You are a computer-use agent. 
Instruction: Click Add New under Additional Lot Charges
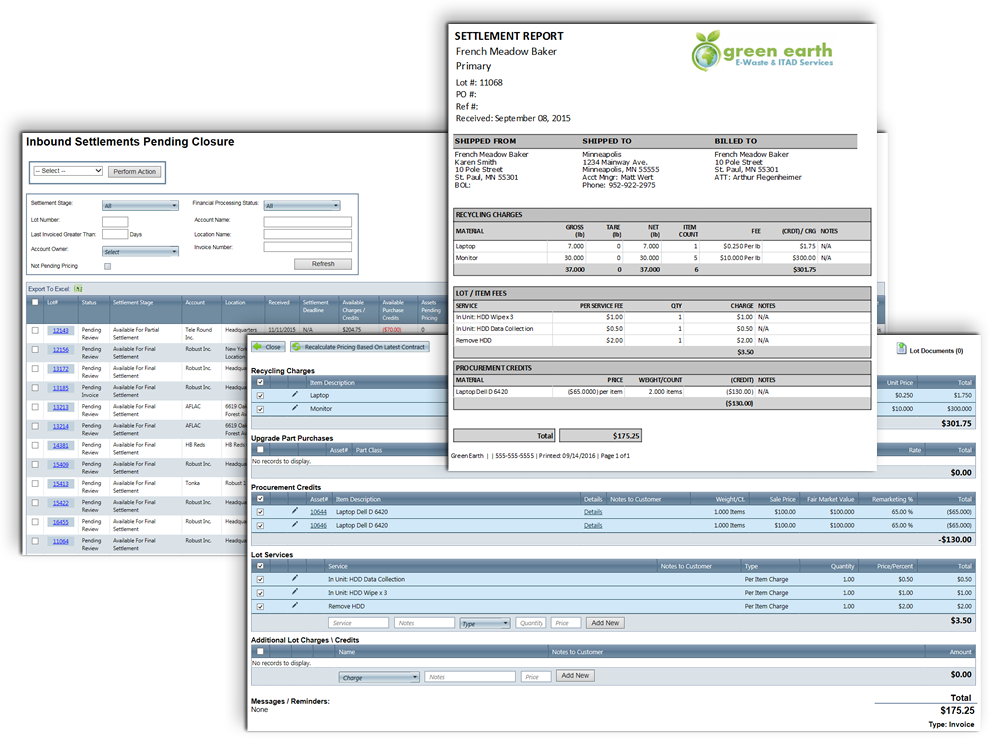(x=575, y=676)
